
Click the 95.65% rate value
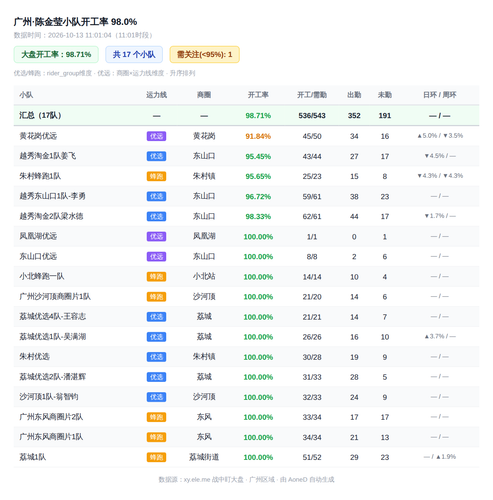pyautogui.click(x=258, y=176)
